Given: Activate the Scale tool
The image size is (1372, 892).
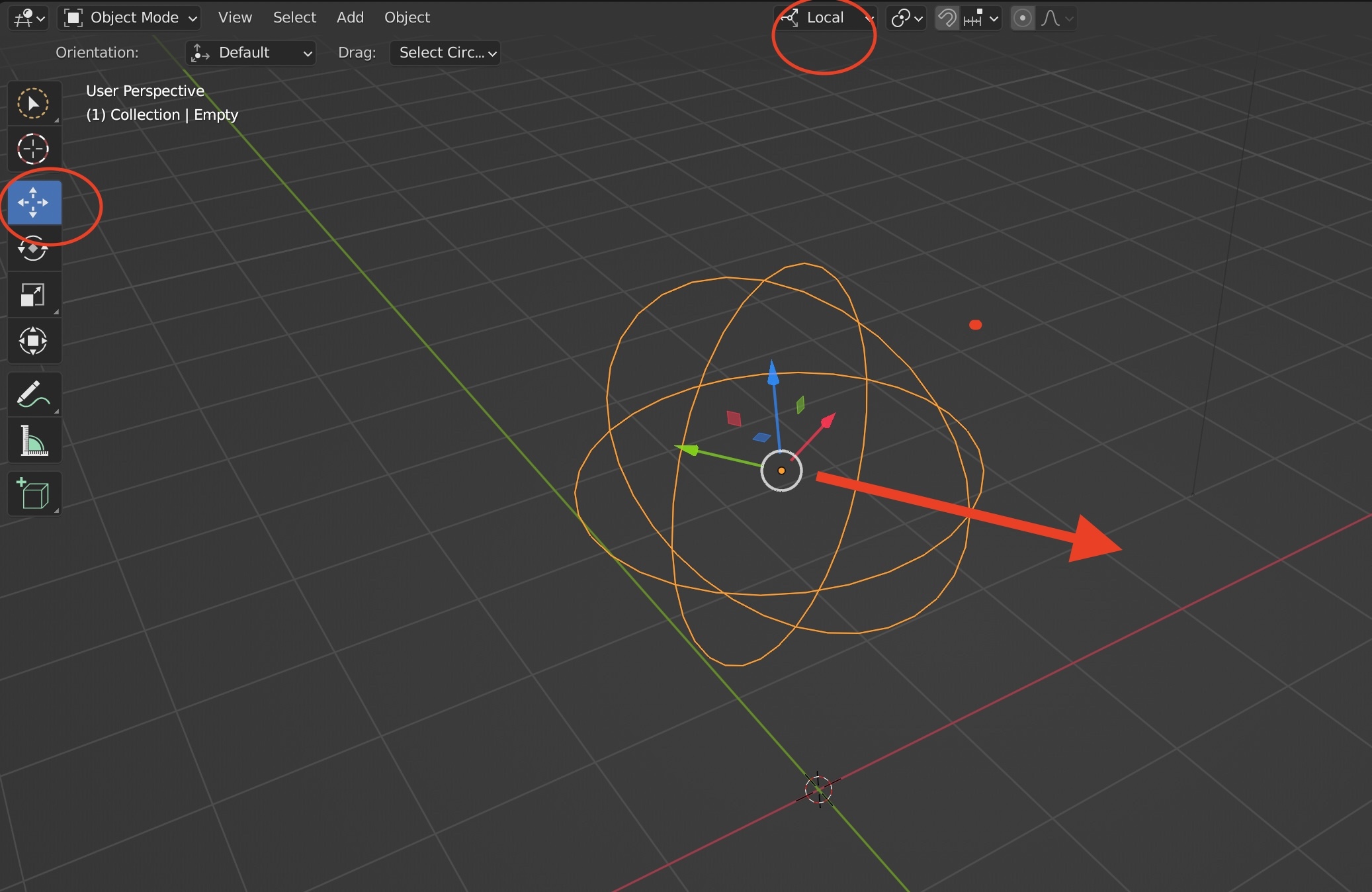Looking at the screenshot, I should [x=33, y=295].
